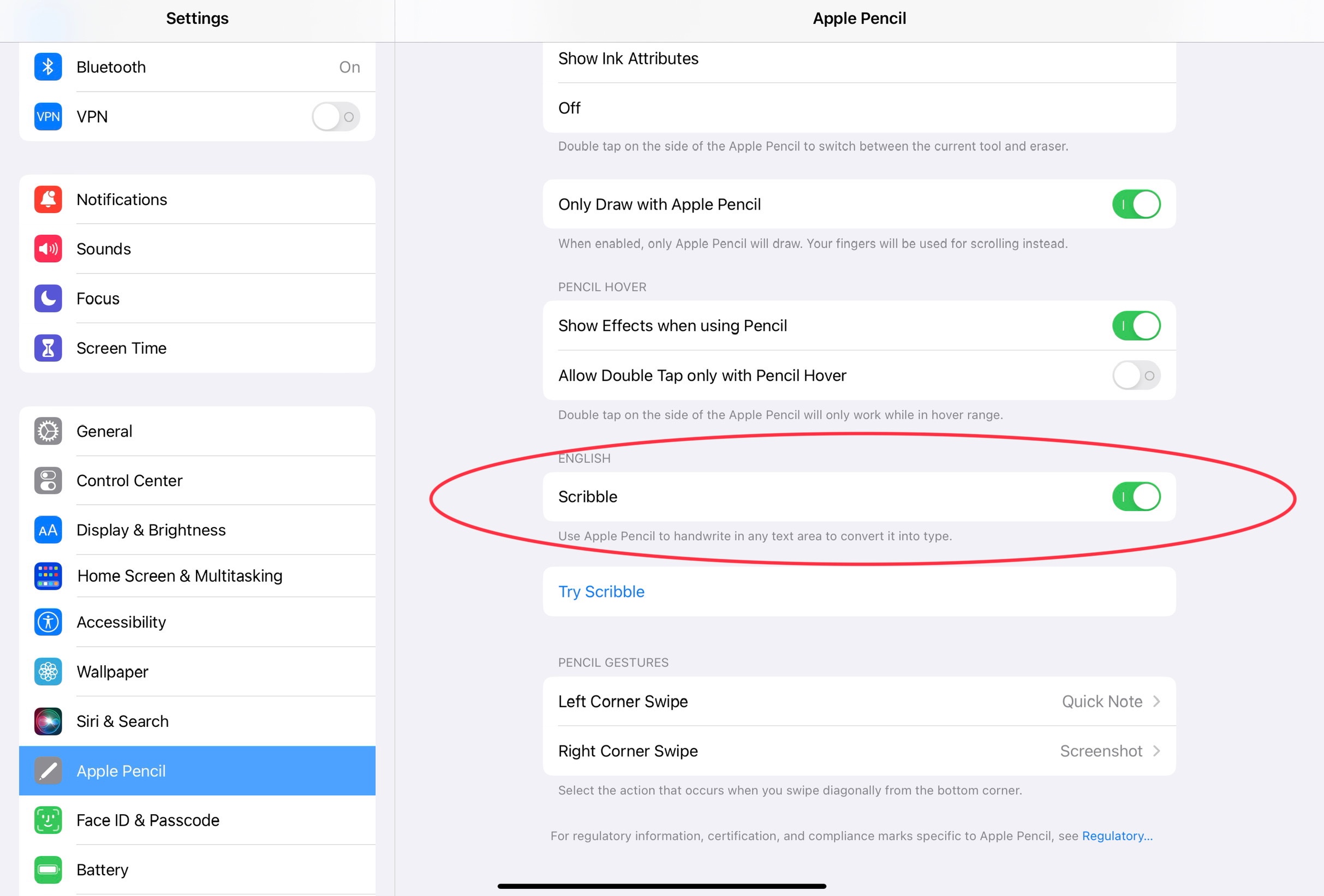This screenshot has height=896, width=1324.
Task: Turn off Only Draw with Apple Pencil
Action: click(1135, 205)
